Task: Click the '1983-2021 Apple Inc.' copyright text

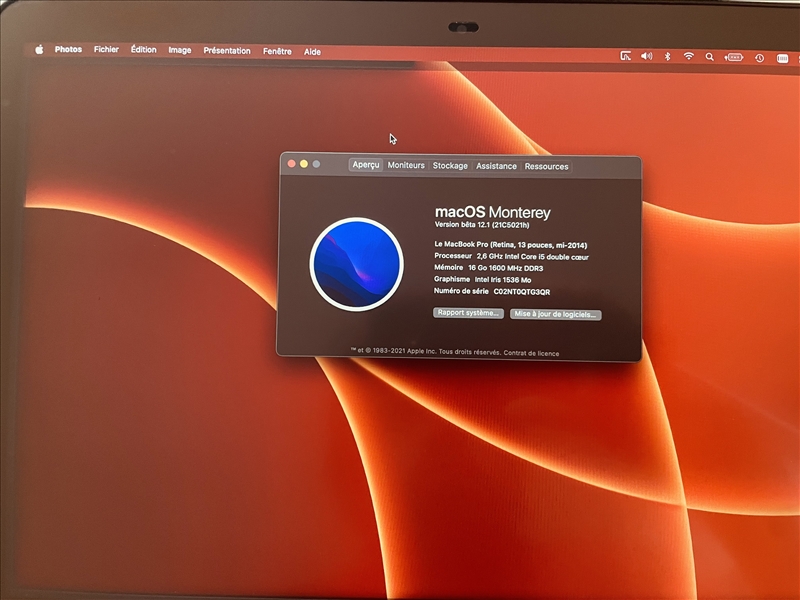Action: click(x=405, y=351)
